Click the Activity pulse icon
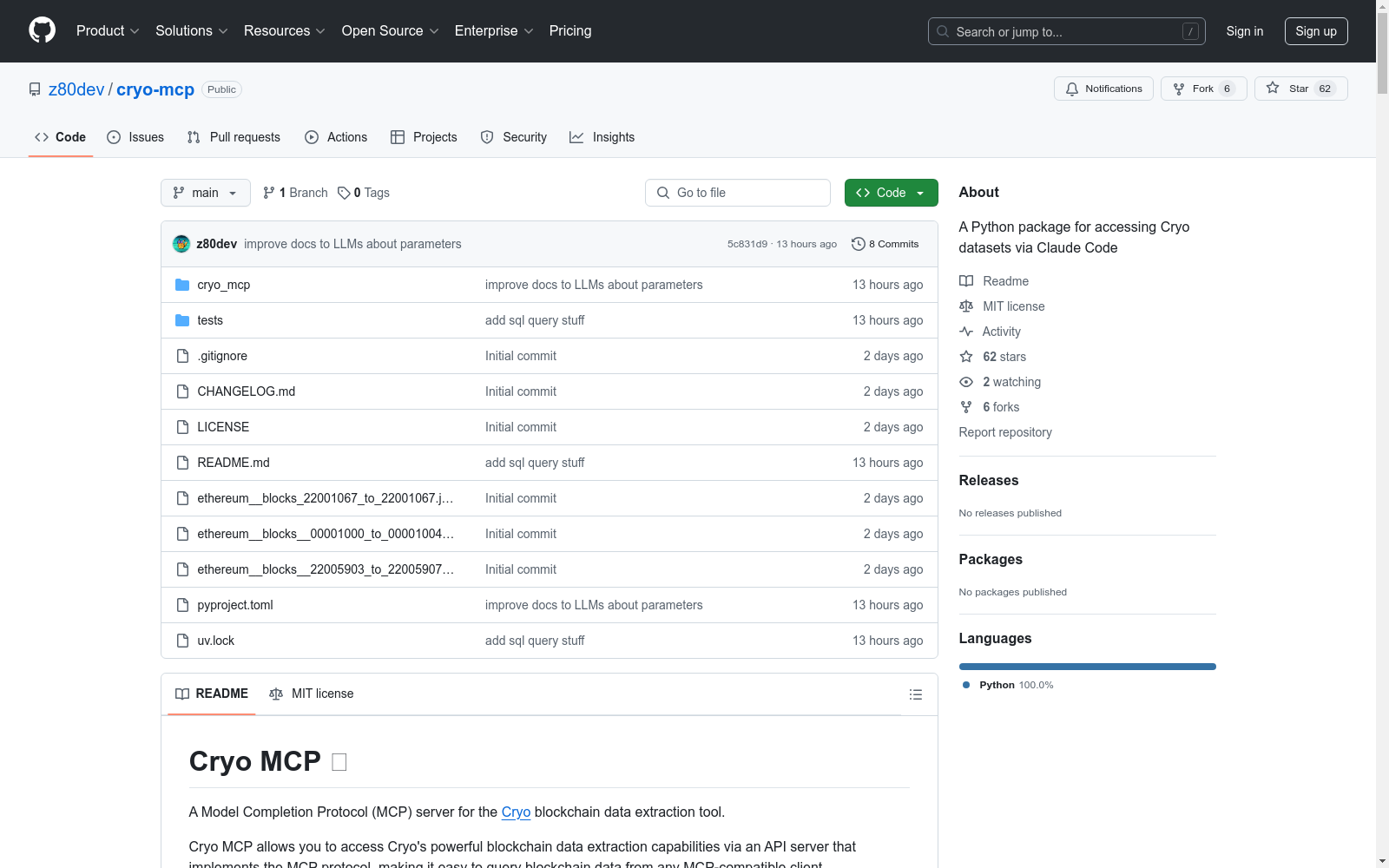Viewport: 1389px width, 868px height. (966, 332)
